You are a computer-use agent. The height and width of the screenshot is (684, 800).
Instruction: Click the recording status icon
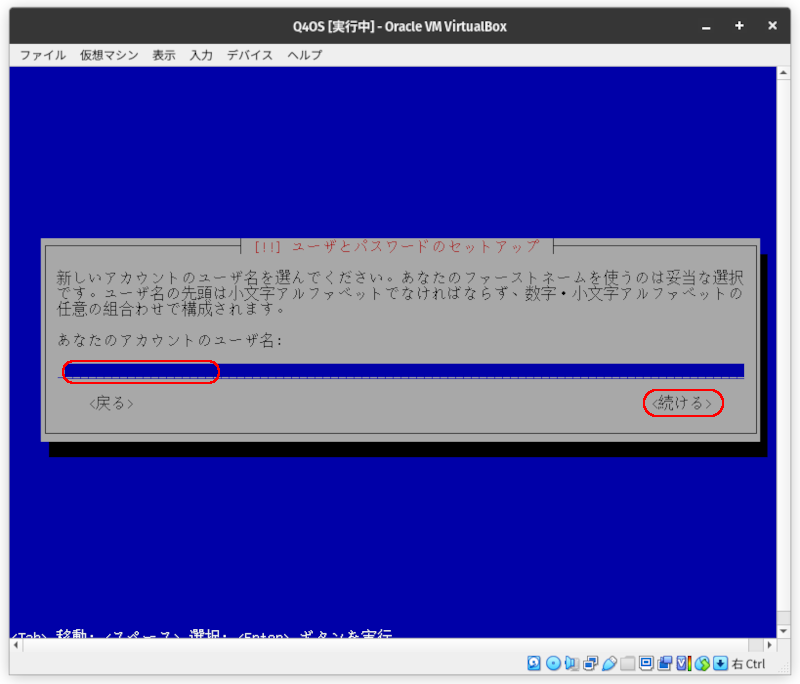coord(664,663)
